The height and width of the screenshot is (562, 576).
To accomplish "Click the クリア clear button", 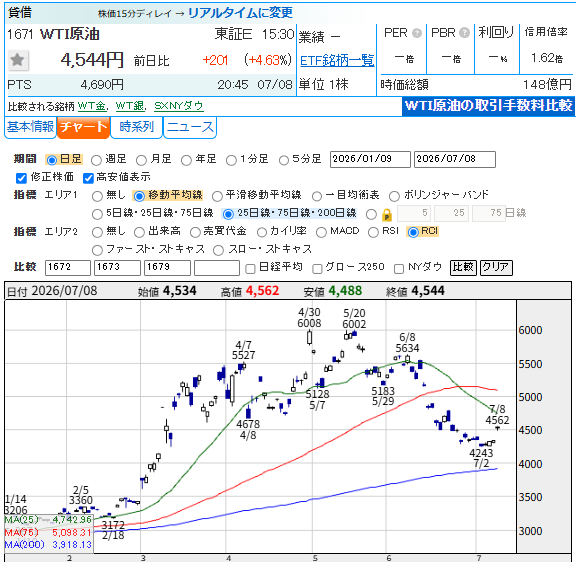I will tap(496, 267).
